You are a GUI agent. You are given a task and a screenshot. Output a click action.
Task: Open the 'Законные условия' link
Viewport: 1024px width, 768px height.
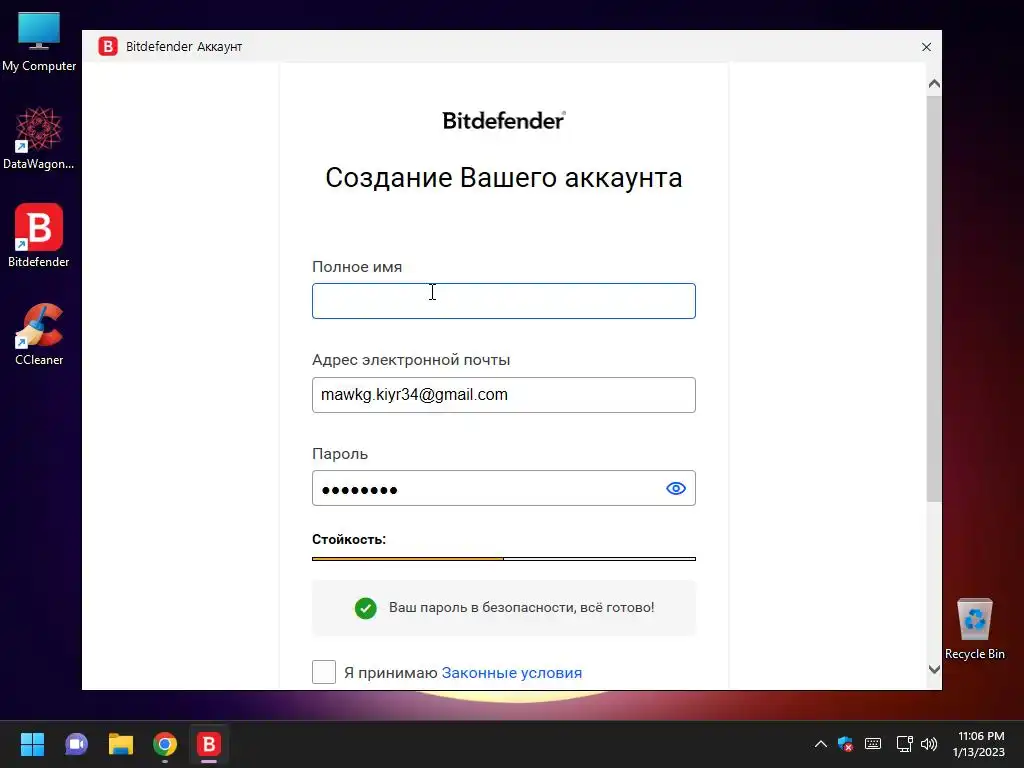click(x=512, y=673)
